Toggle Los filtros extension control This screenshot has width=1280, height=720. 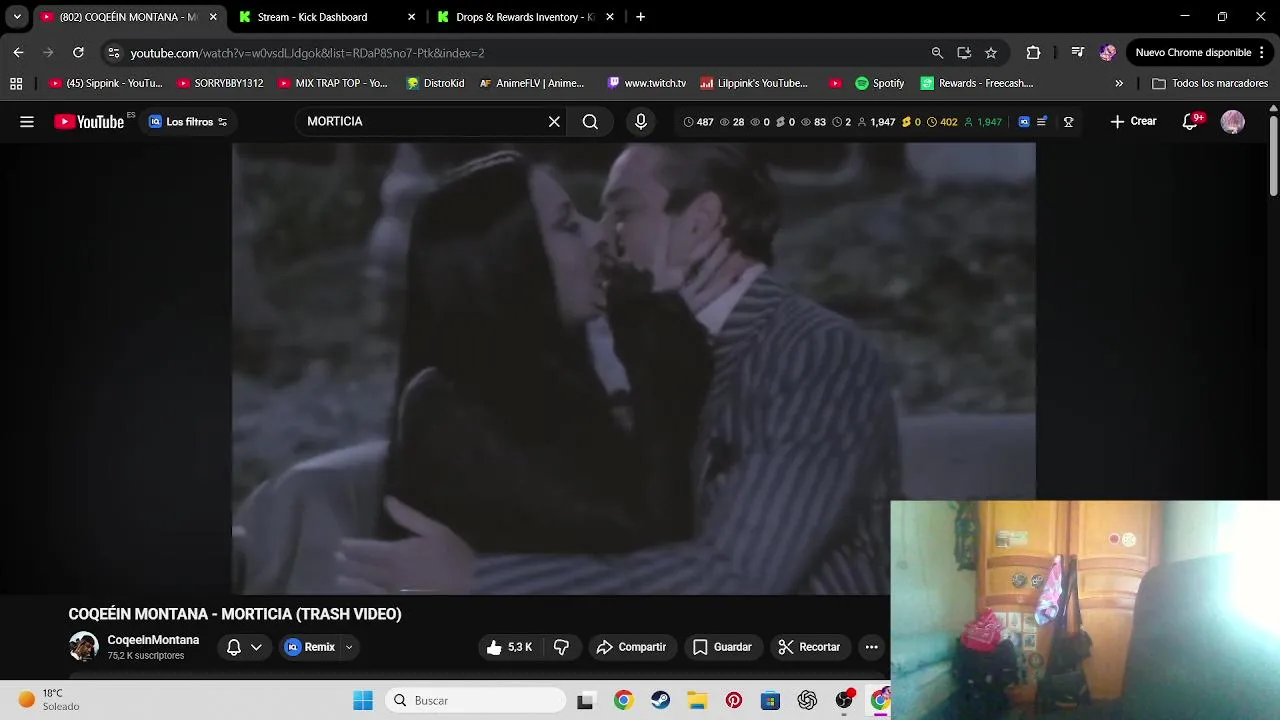click(x=188, y=122)
